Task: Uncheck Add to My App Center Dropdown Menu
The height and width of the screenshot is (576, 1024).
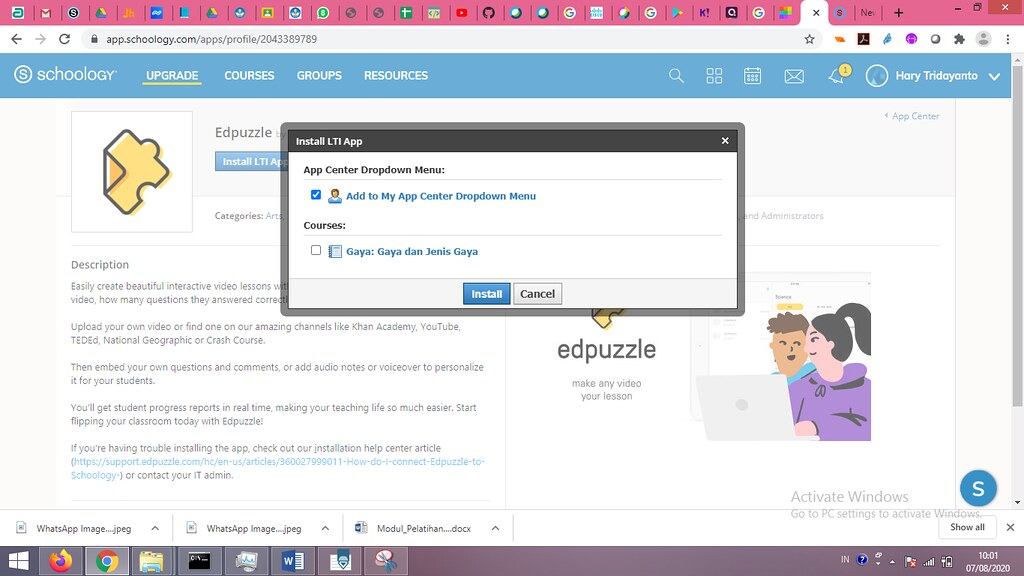Action: [316, 195]
